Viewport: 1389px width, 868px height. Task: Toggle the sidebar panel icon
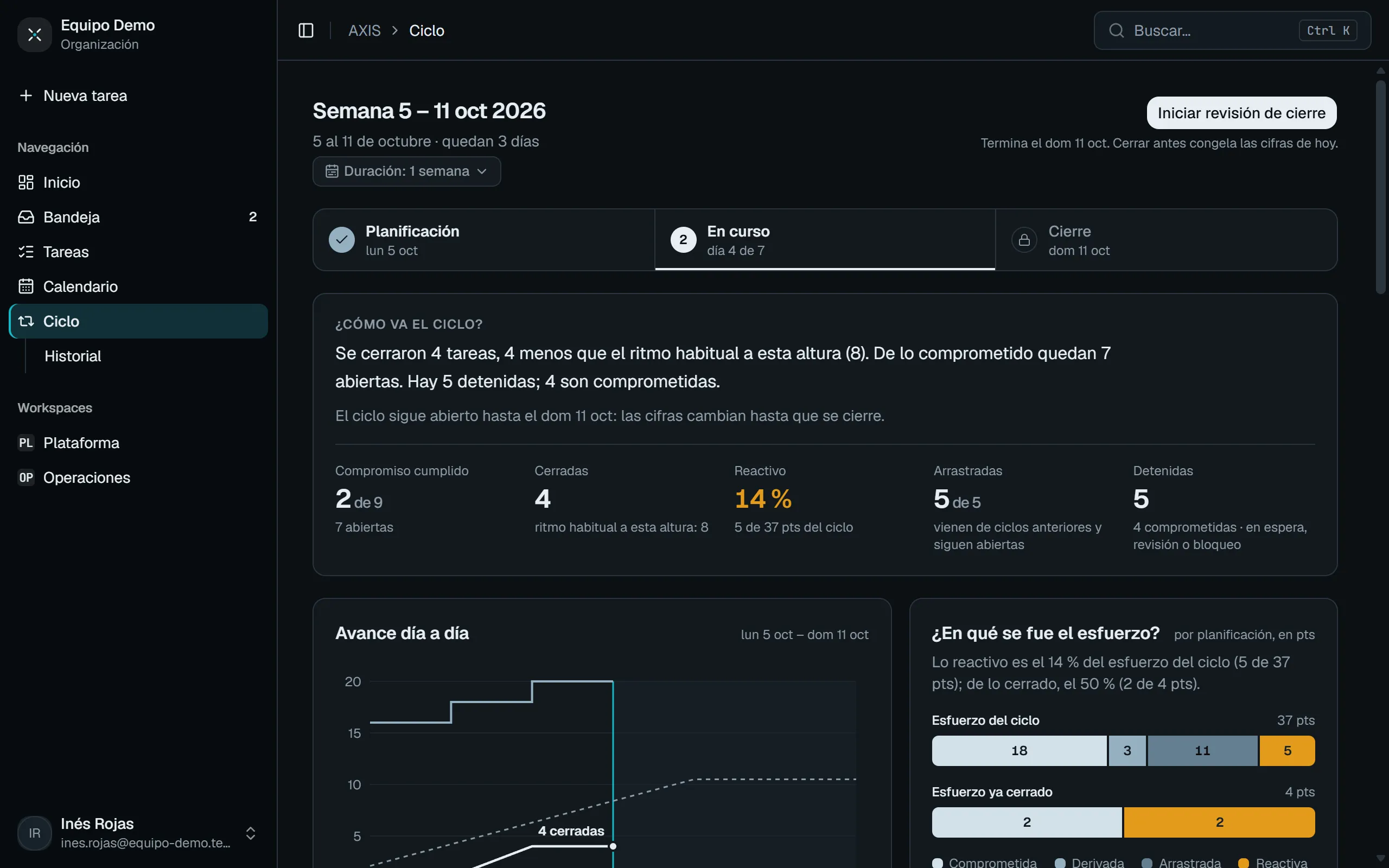(x=306, y=30)
